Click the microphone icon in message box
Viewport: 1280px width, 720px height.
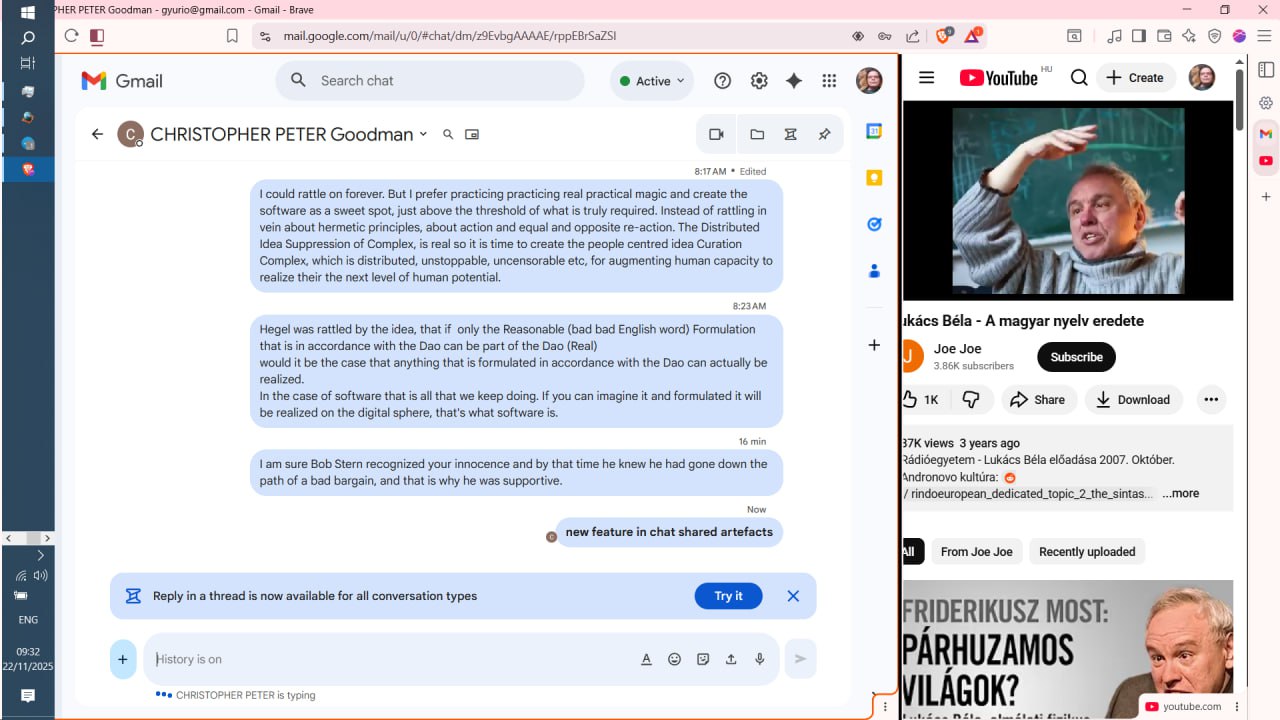tap(760, 659)
